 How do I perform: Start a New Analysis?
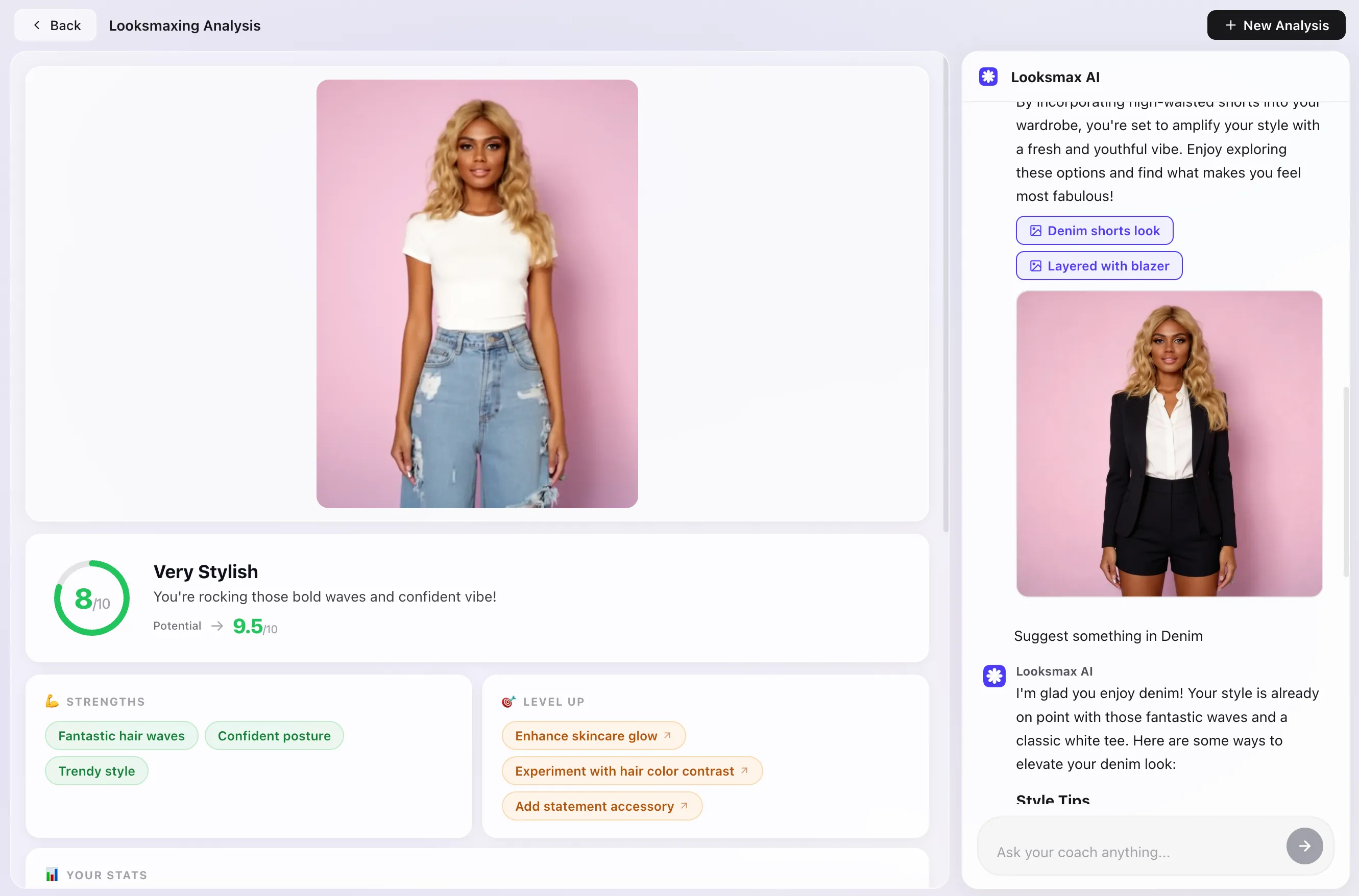tap(1275, 24)
